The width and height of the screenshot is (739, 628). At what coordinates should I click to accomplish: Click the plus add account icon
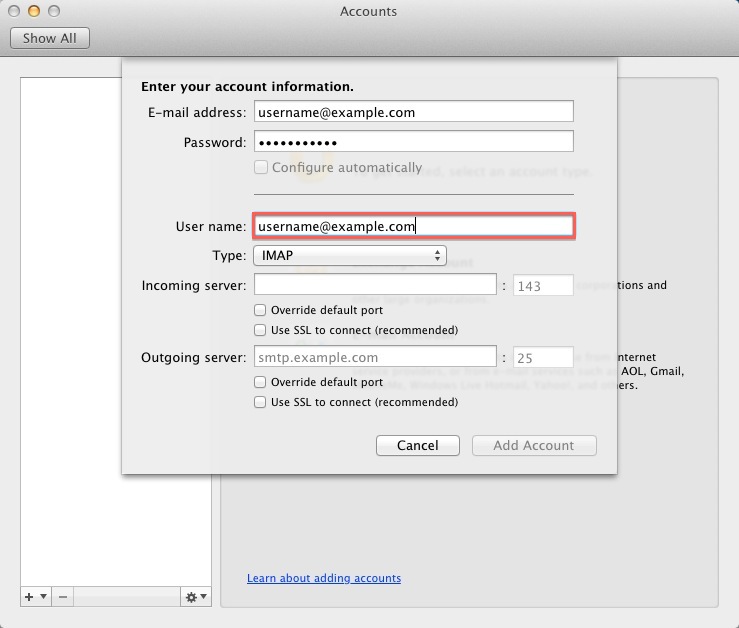pyautogui.click(x=29, y=597)
